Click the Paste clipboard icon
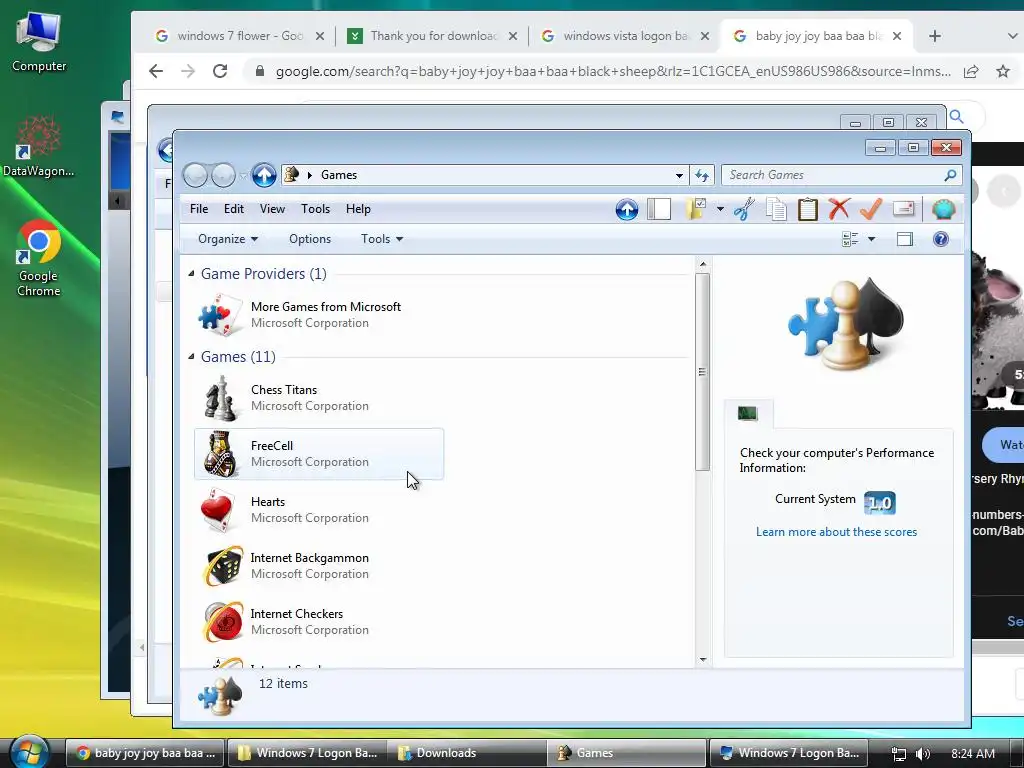The height and width of the screenshot is (768, 1024). click(808, 209)
